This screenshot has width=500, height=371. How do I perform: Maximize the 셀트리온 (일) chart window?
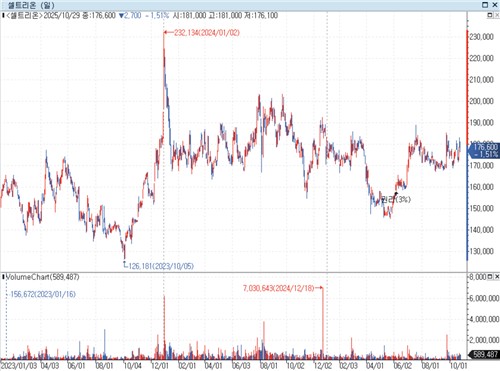[x=485, y=5]
